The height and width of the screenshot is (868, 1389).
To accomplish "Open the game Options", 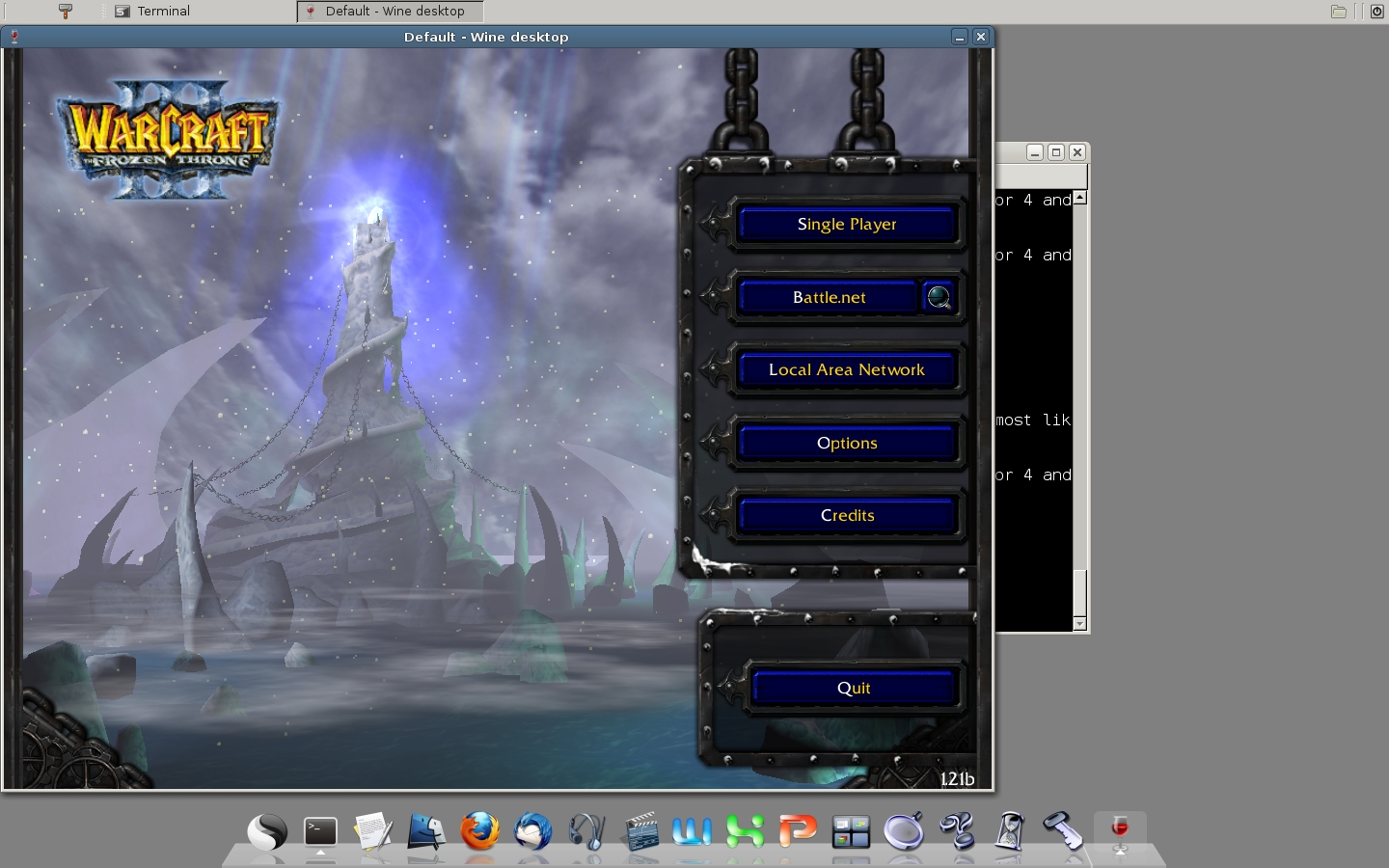I will (847, 444).
